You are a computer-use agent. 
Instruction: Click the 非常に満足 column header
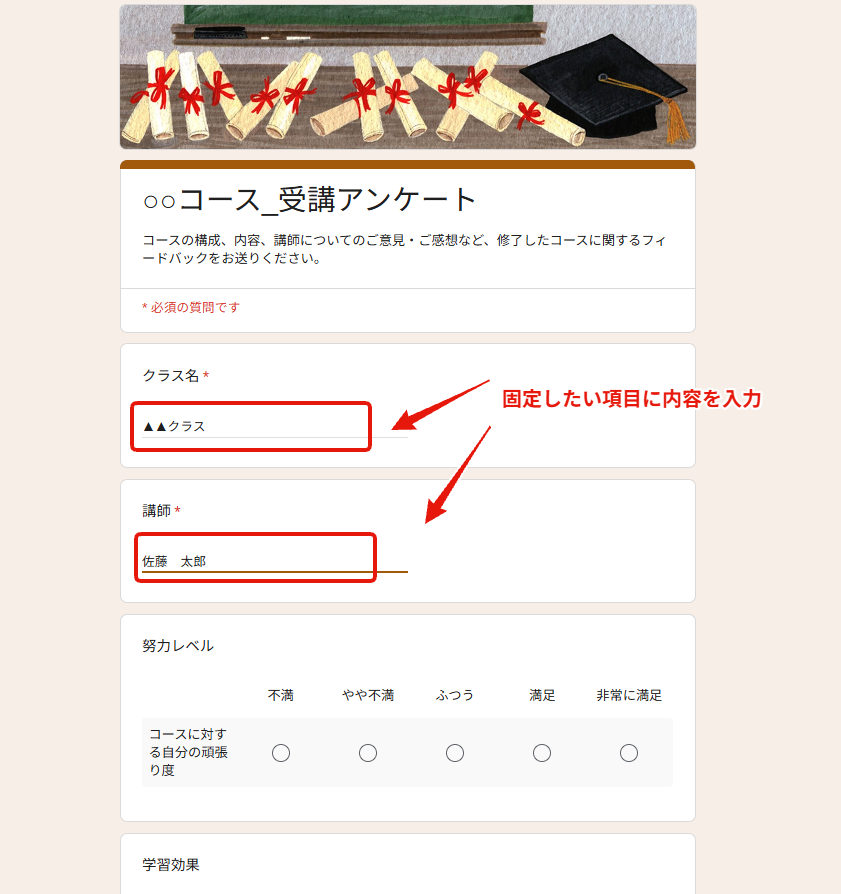(x=629, y=696)
